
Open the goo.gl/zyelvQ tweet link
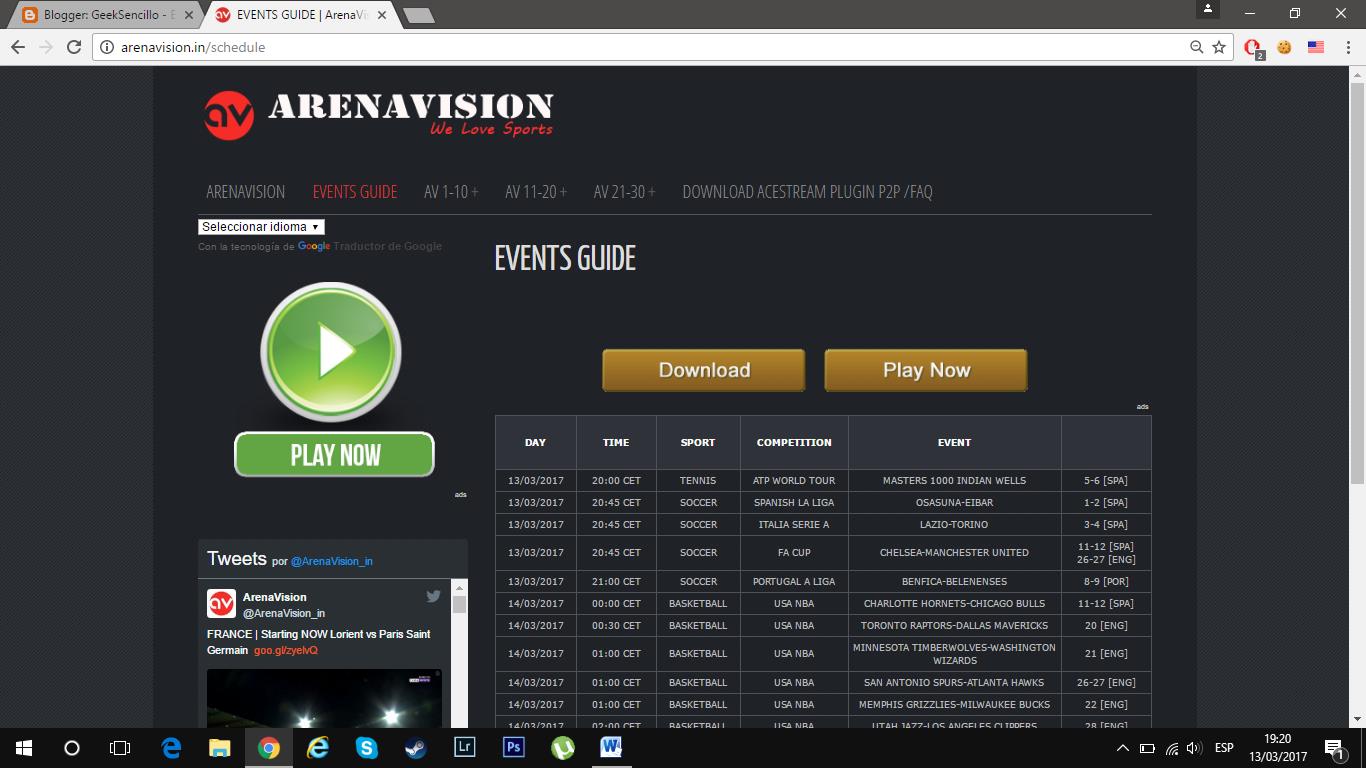285,650
